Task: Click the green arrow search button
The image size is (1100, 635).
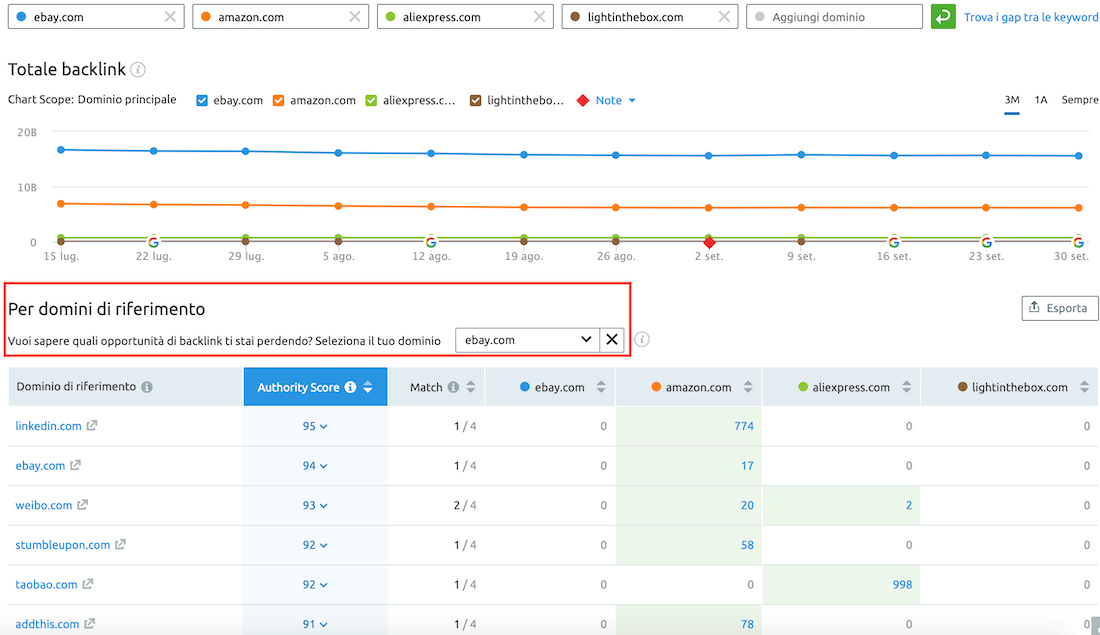Action: coord(943,16)
